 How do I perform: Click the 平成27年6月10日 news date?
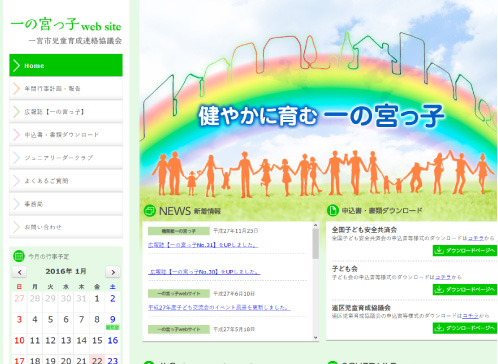pos(234,294)
